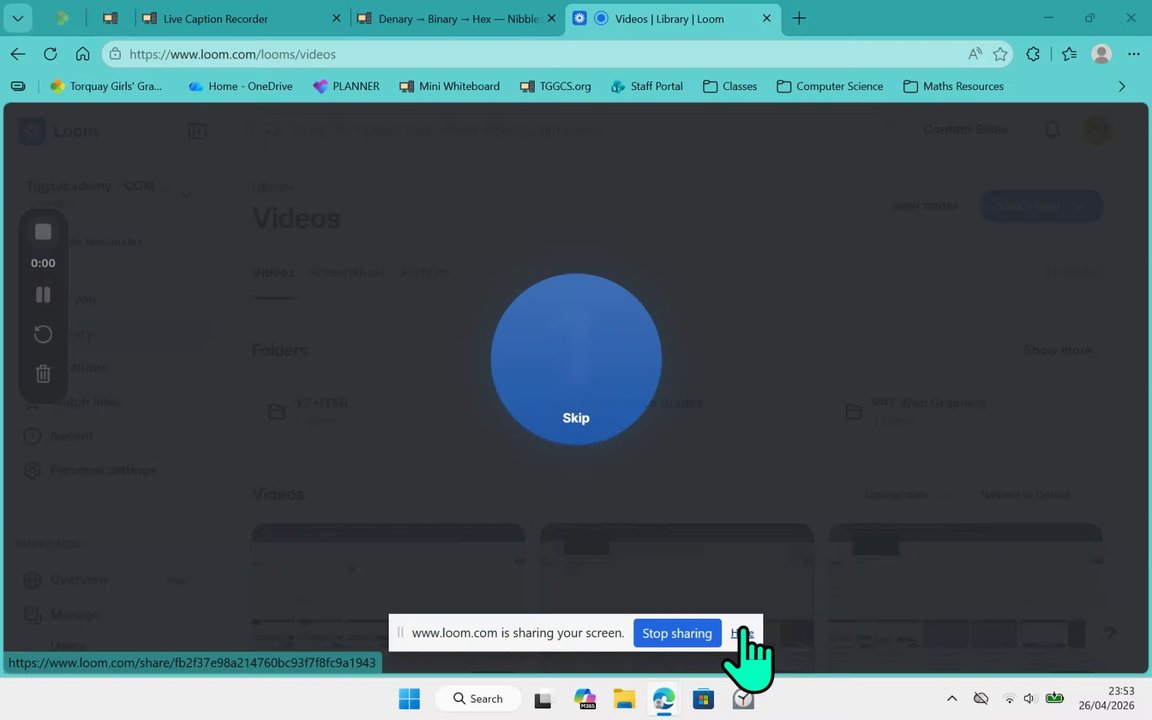Screen dimensions: 1152x720
Task: Show hidden system tray icons
Action: click(951, 699)
